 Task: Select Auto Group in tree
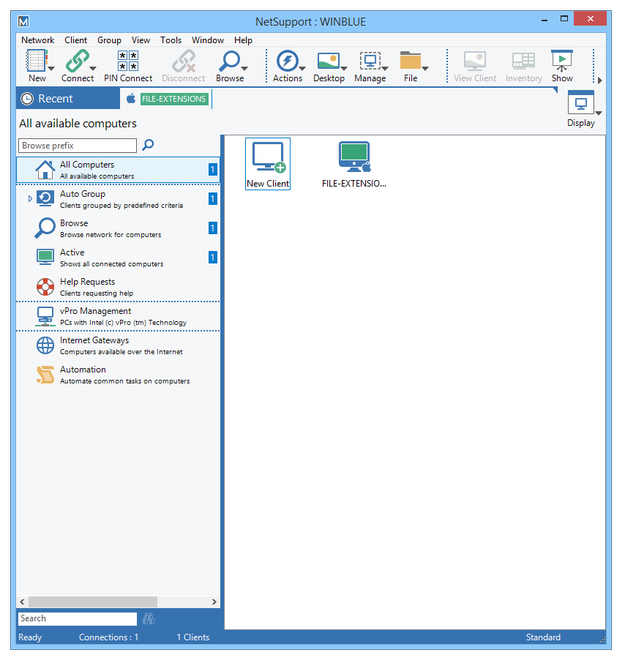pos(118,199)
